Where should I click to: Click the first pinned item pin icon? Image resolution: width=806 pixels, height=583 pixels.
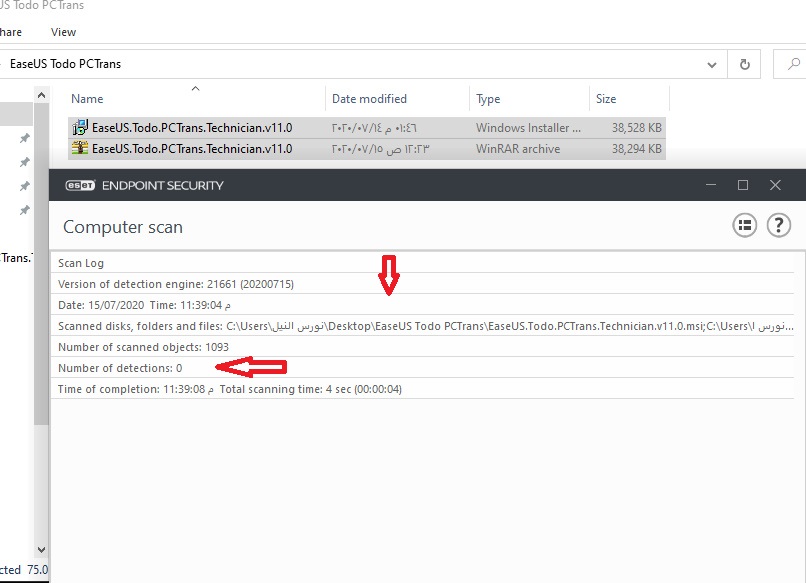(x=25, y=139)
